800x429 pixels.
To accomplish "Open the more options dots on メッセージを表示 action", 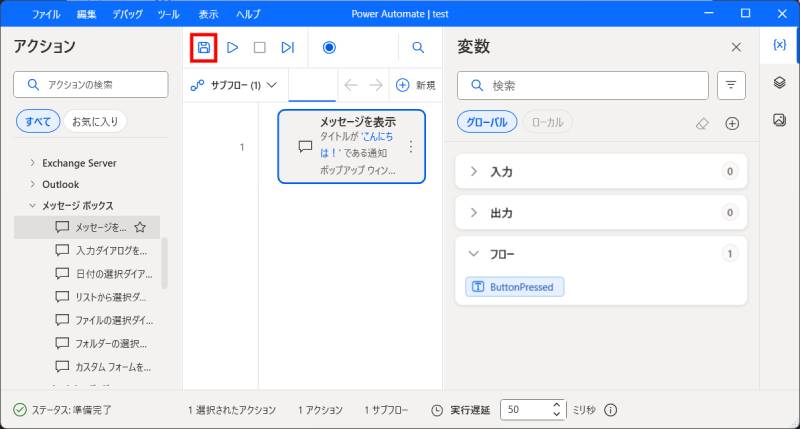I will click(x=411, y=147).
